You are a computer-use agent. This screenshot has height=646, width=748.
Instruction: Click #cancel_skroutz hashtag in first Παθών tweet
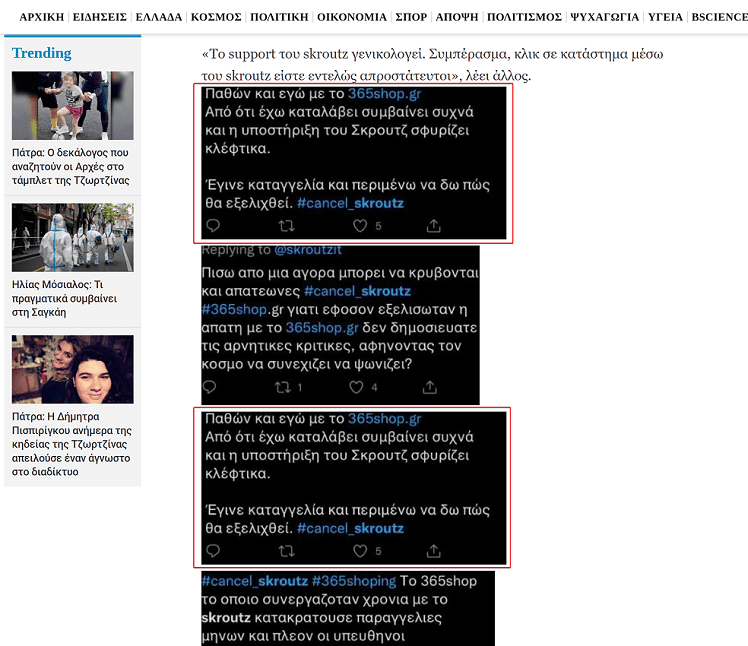click(x=351, y=203)
